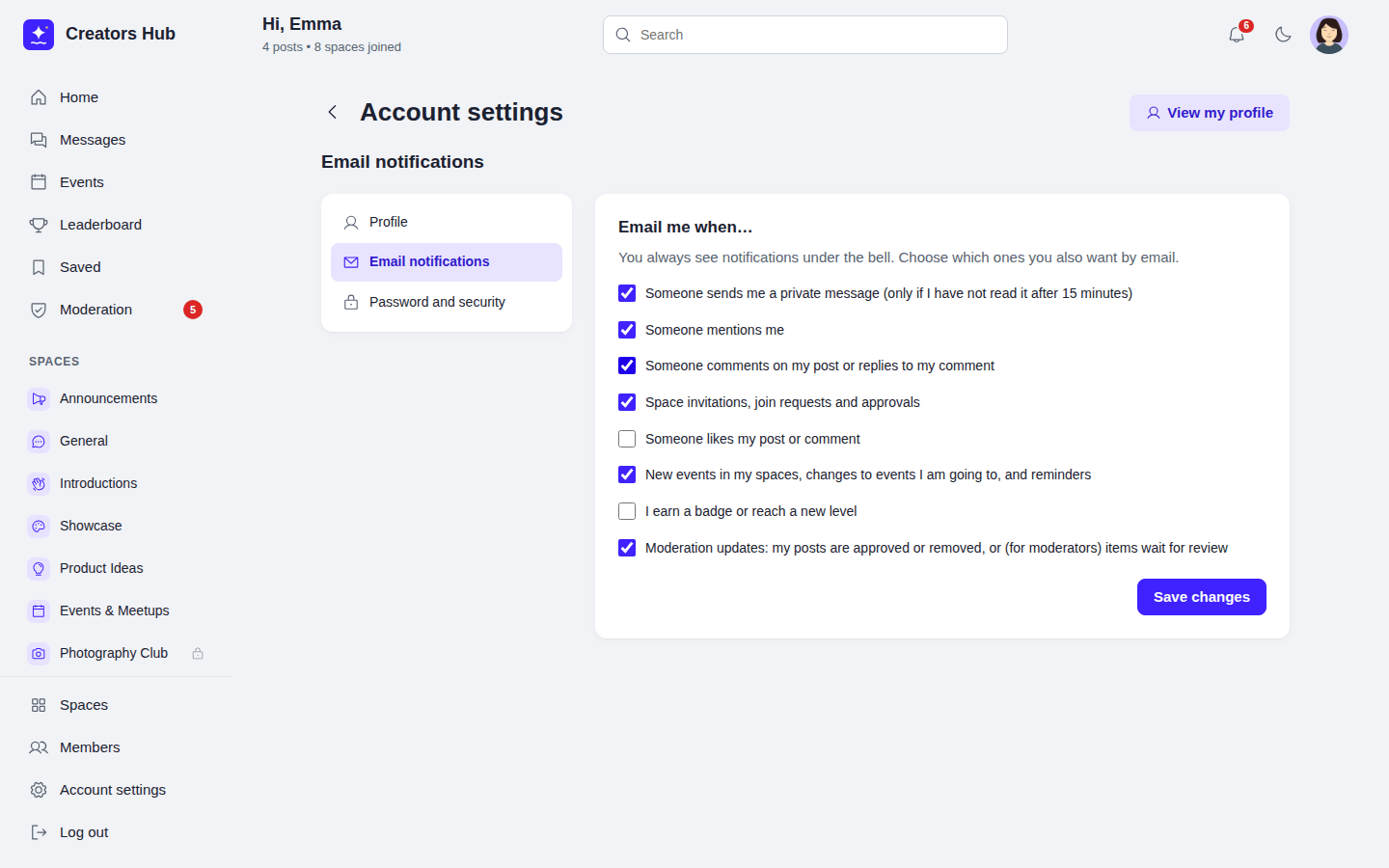Image resolution: width=1389 pixels, height=868 pixels.
Task: Click the Log out icon
Action: coord(39,832)
